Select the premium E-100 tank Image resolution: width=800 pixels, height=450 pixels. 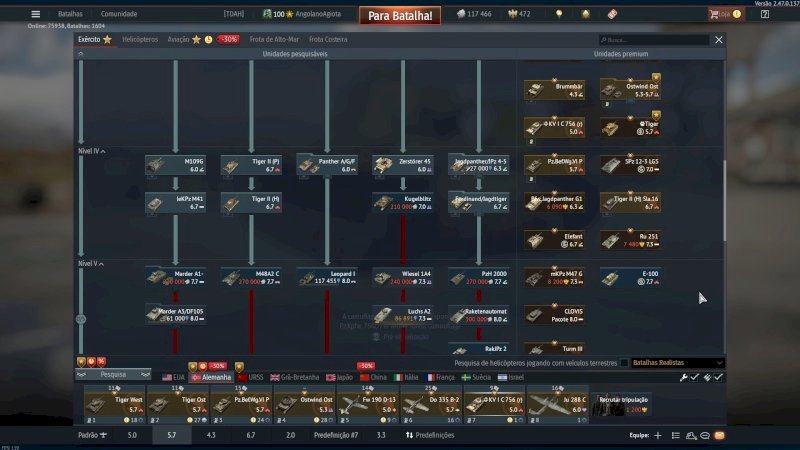[631, 278]
